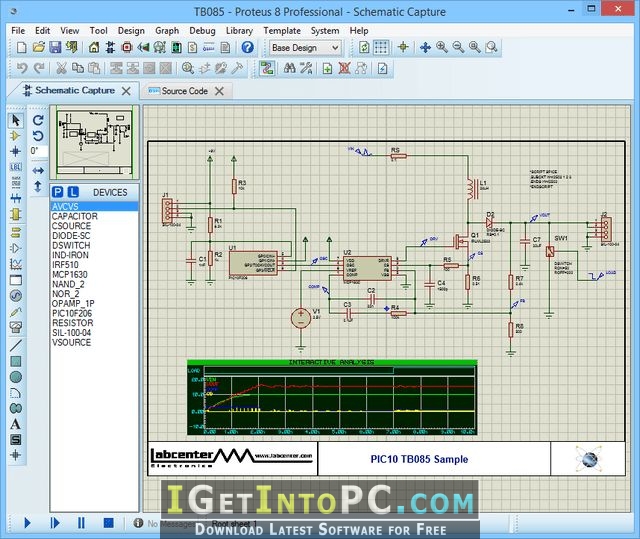Viewport: 640px width, 539px height.
Task: Go to Home page icon
Action: pyautogui.click(x=94, y=48)
